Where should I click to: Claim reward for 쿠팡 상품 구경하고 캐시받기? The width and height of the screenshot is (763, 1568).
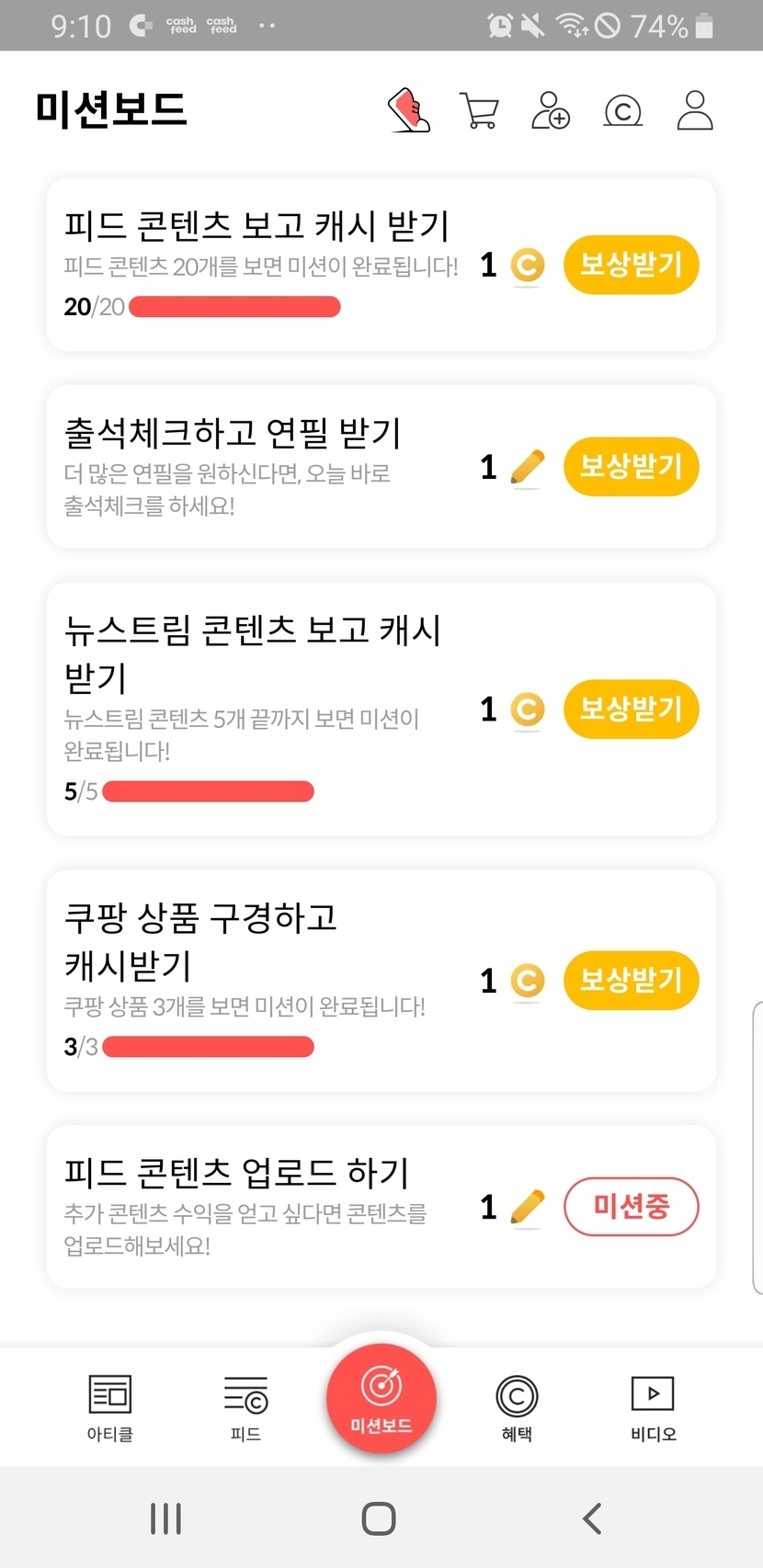pyautogui.click(x=631, y=980)
